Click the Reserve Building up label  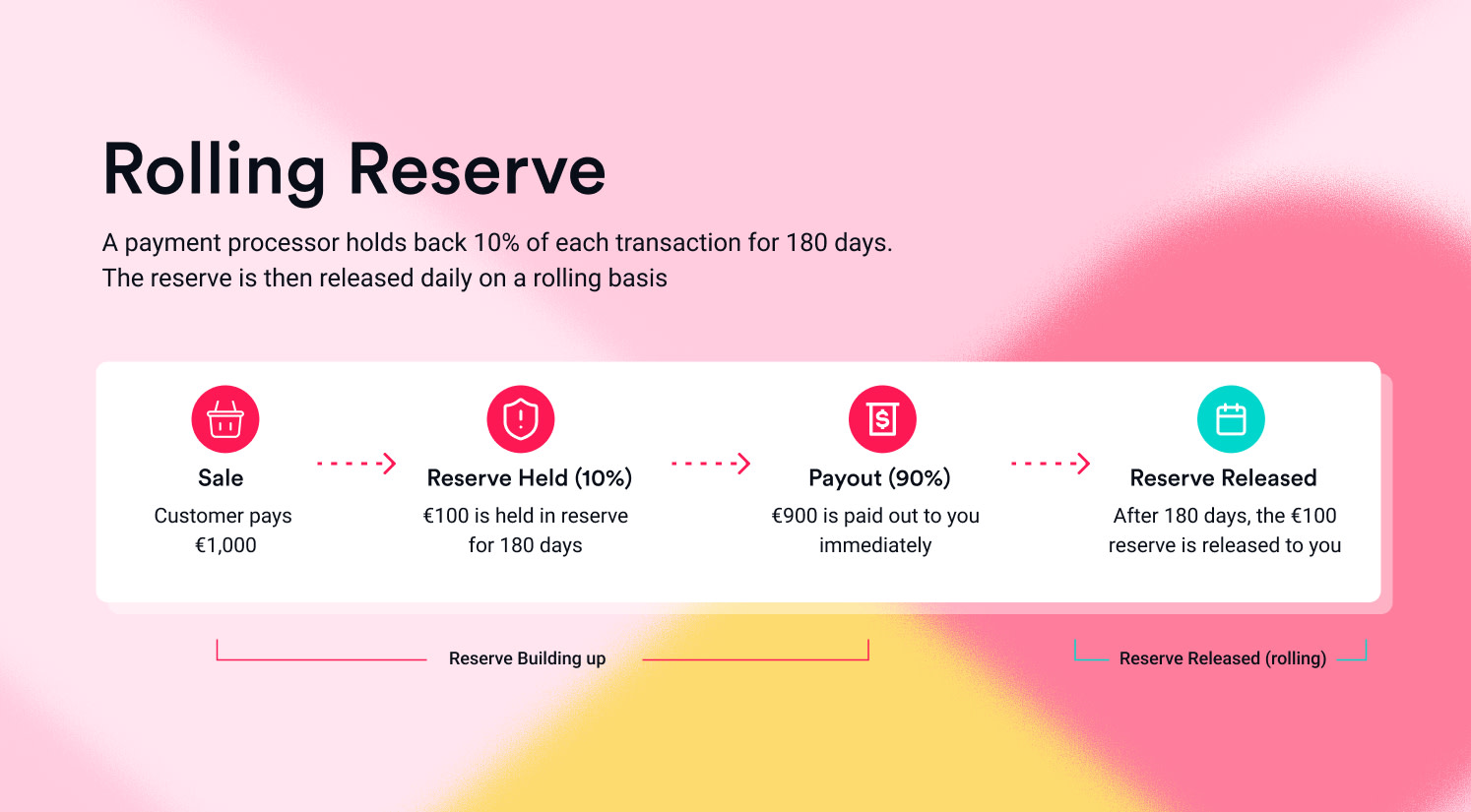[x=527, y=658]
